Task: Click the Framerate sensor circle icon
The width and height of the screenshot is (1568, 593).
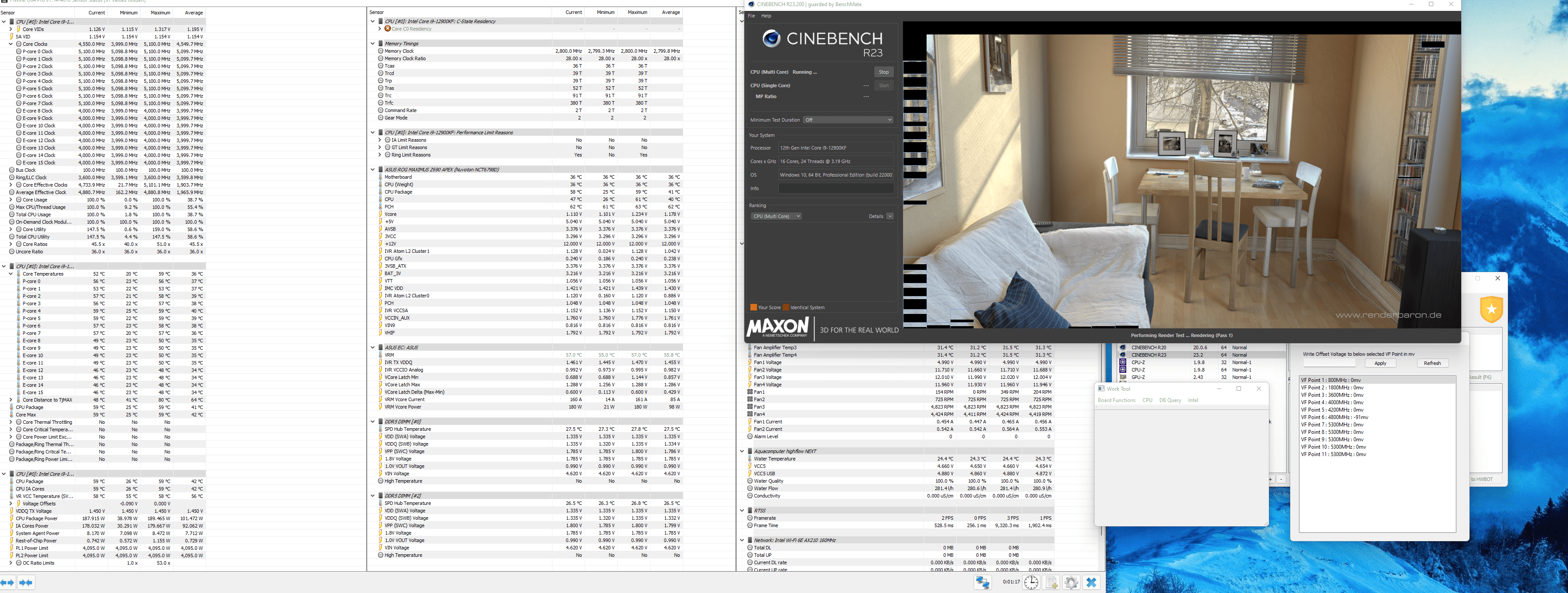Action: (x=750, y=518)
